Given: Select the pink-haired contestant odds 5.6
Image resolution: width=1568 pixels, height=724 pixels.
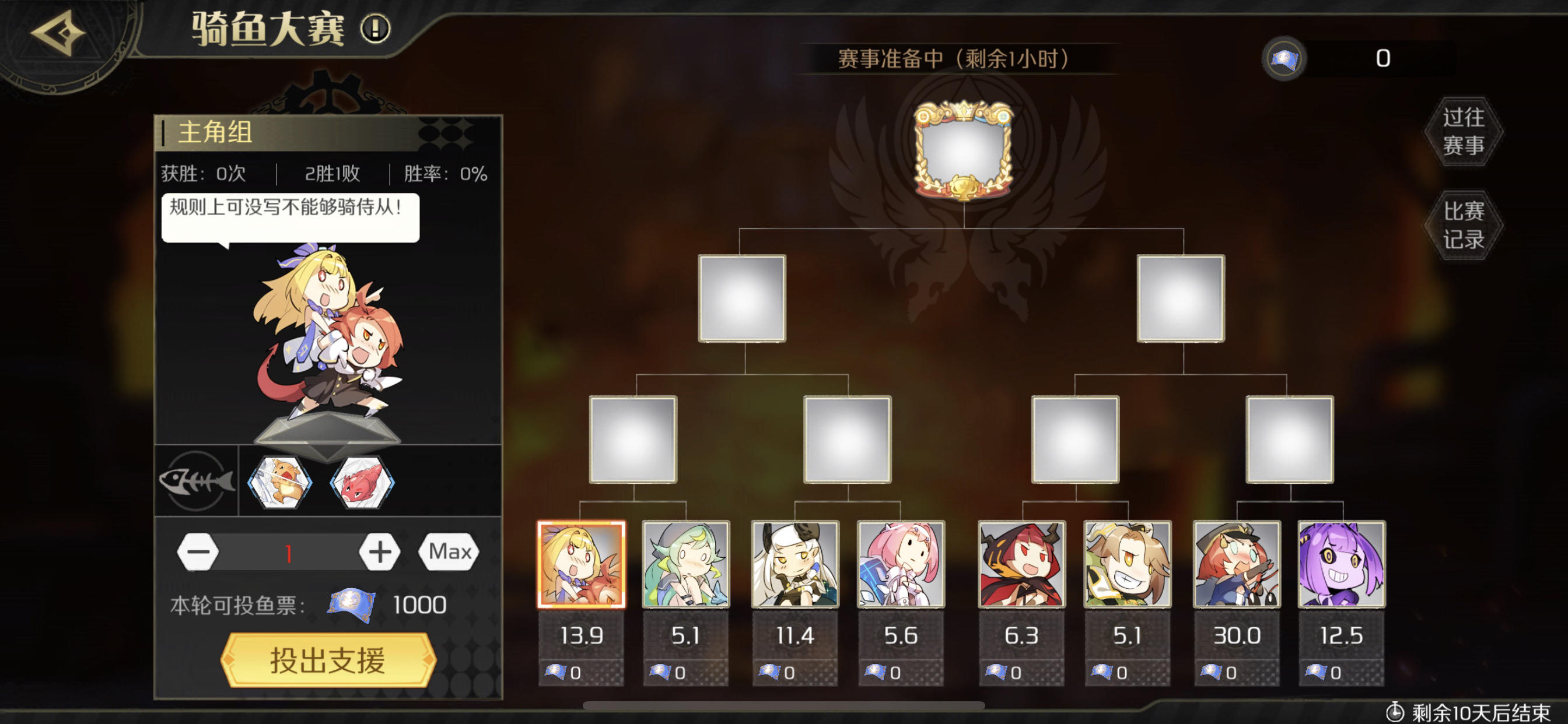Looking at the screenshot, I should click(x=901, y=564).
